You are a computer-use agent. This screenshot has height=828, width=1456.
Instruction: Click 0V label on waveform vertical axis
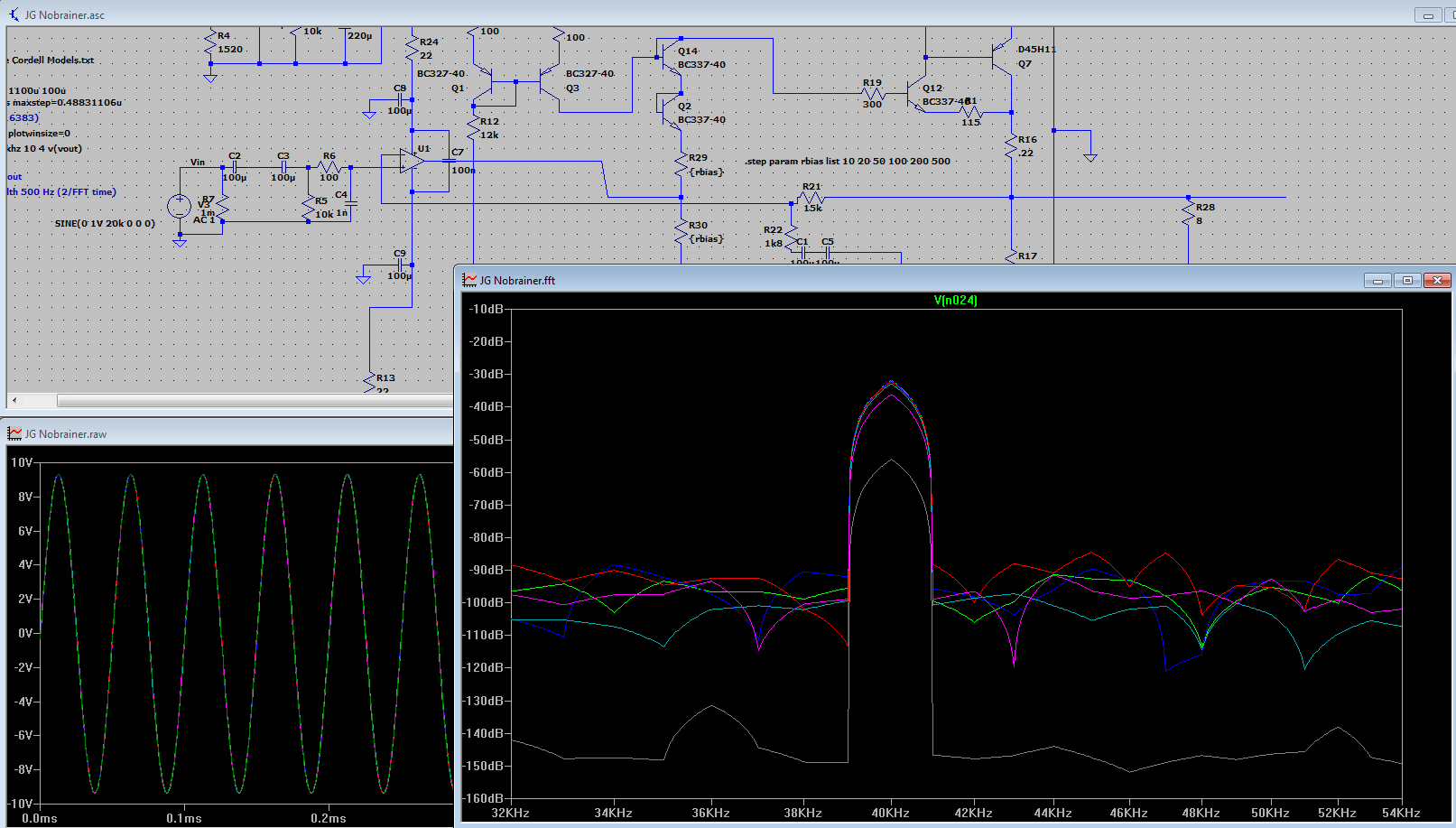coord(25,633)
